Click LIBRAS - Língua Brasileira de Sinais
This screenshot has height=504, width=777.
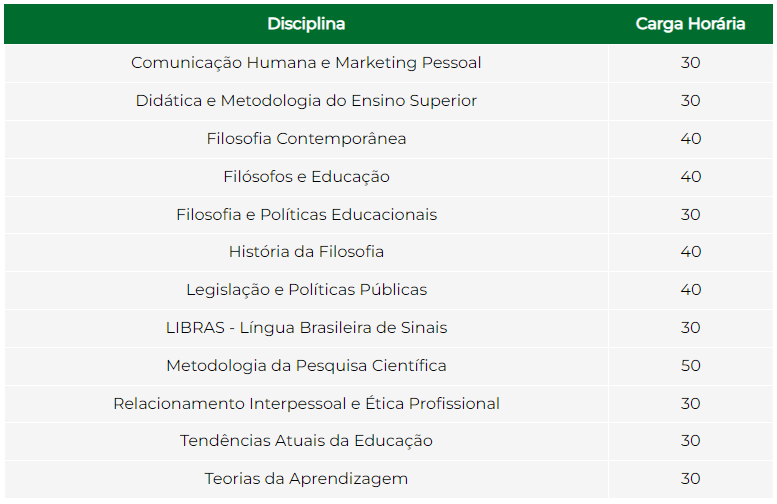click(306, 328)
